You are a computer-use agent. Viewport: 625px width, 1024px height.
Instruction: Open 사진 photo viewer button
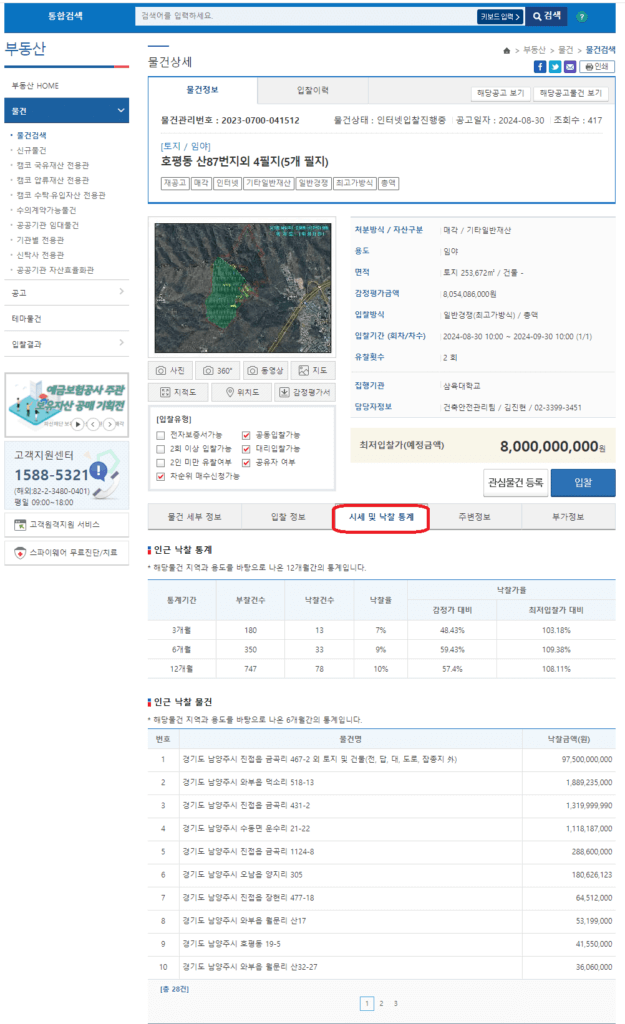point(170,370)
